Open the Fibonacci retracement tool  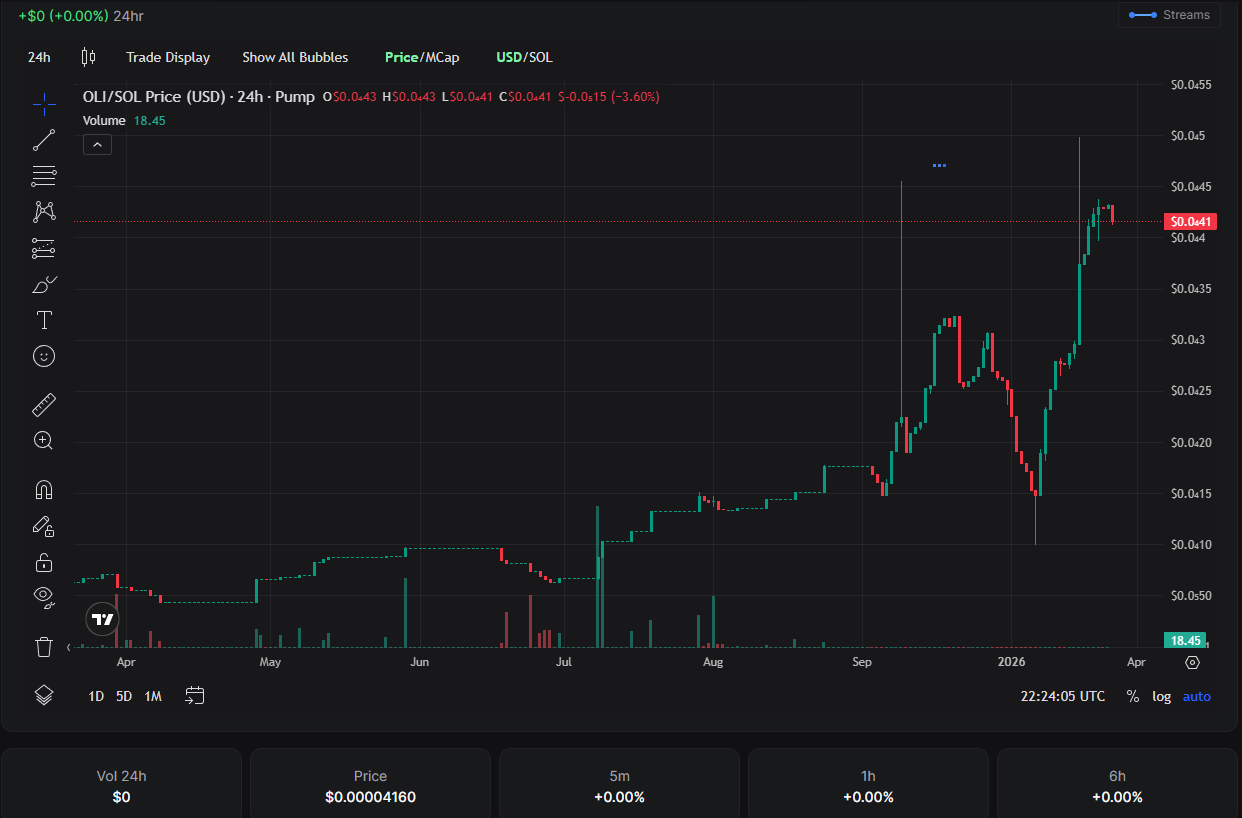[x=44, y=176]
